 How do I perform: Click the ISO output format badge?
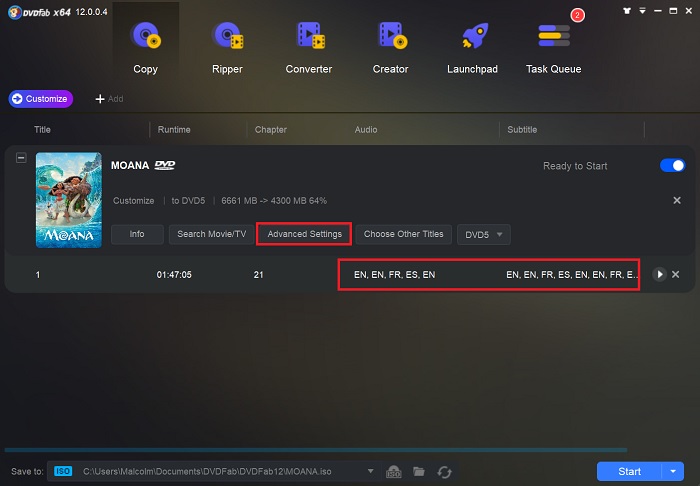(x=63, y=471)
